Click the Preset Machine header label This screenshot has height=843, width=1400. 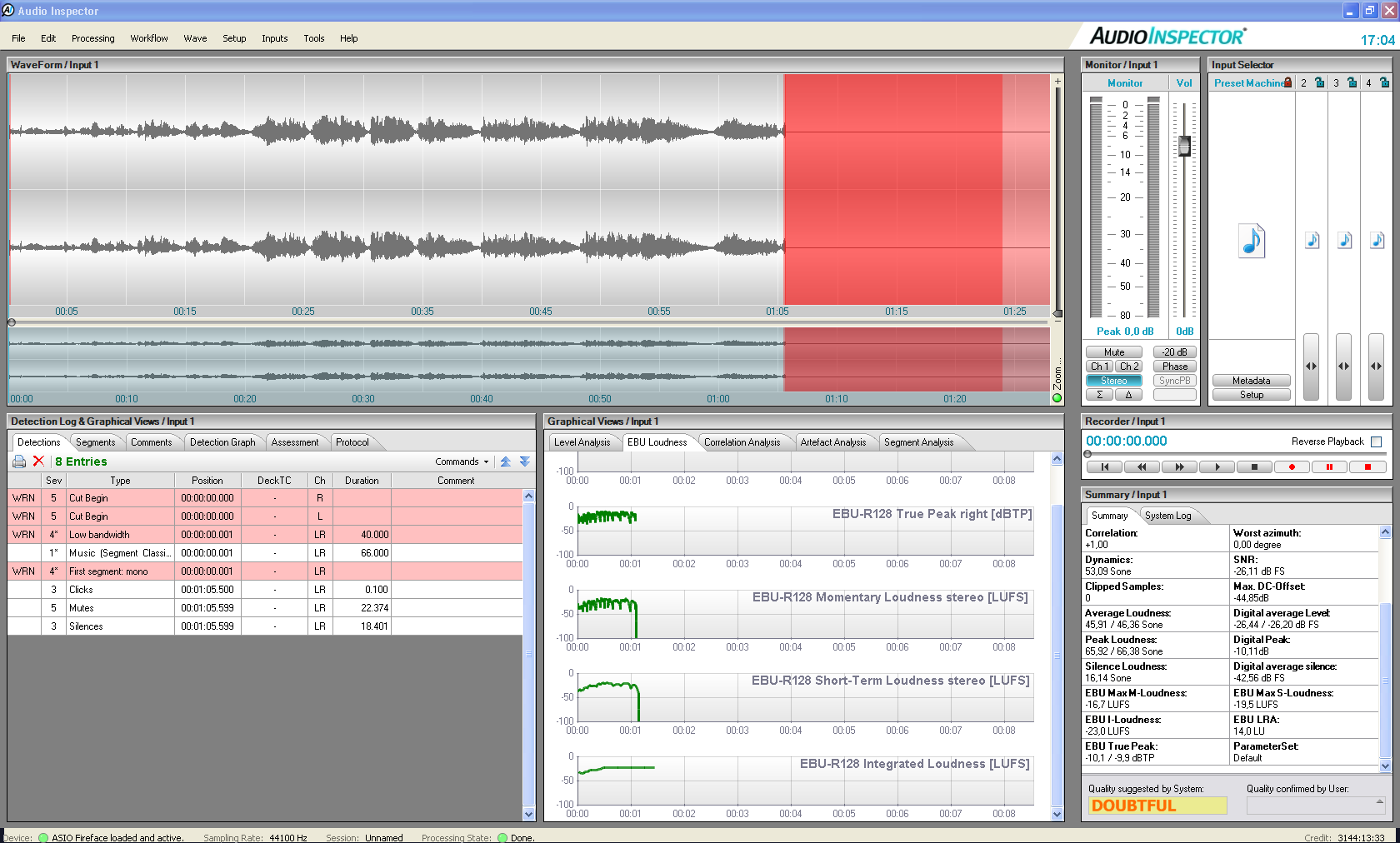[x=1248, y=83]
